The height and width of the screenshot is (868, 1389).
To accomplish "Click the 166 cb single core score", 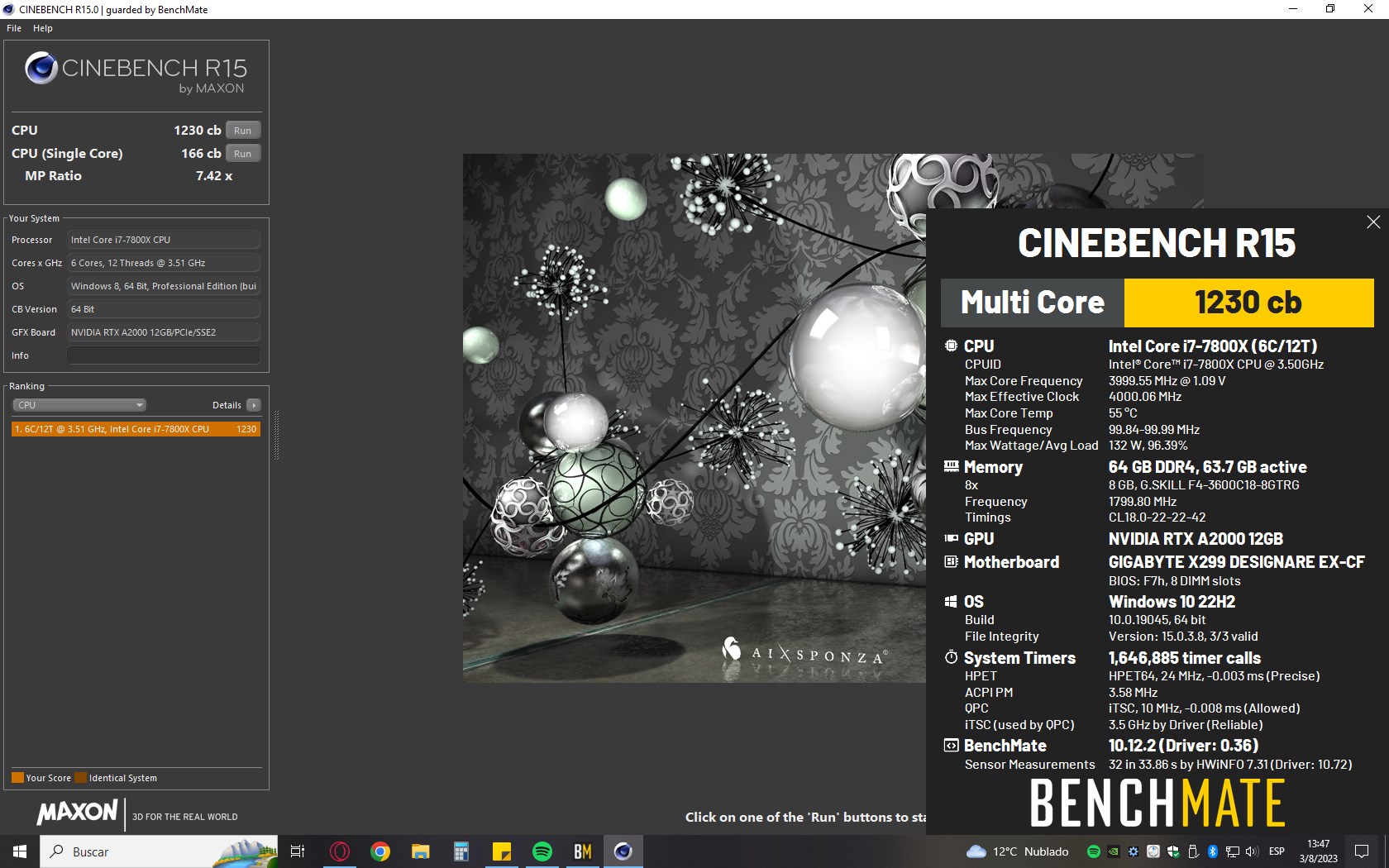I will coord(201,153).
